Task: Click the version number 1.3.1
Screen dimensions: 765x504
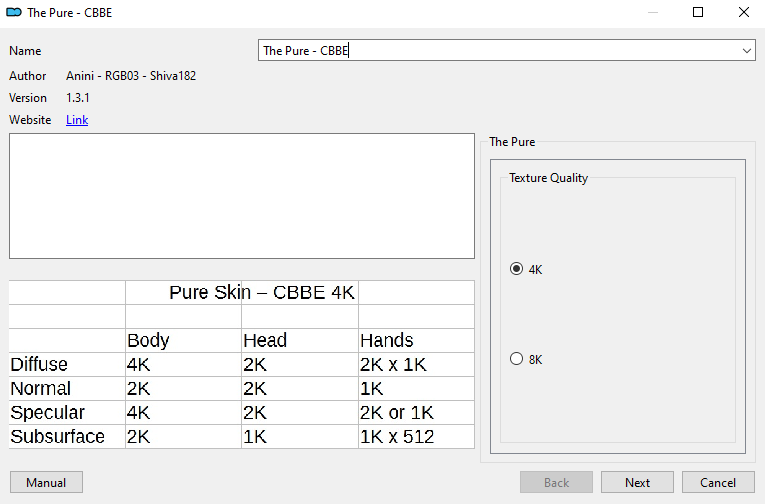Action: click(78, 98)
